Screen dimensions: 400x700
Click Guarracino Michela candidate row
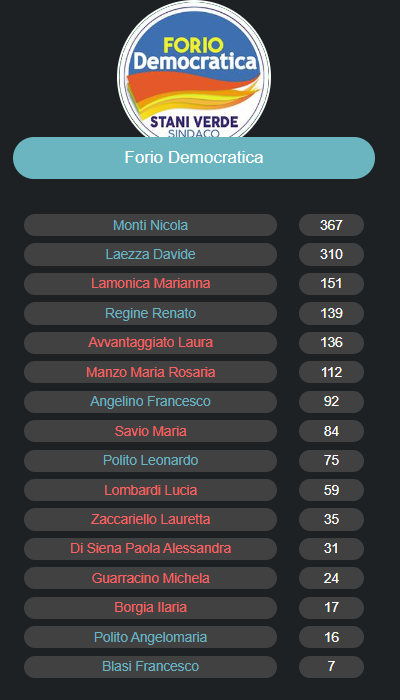coord(150,579)
